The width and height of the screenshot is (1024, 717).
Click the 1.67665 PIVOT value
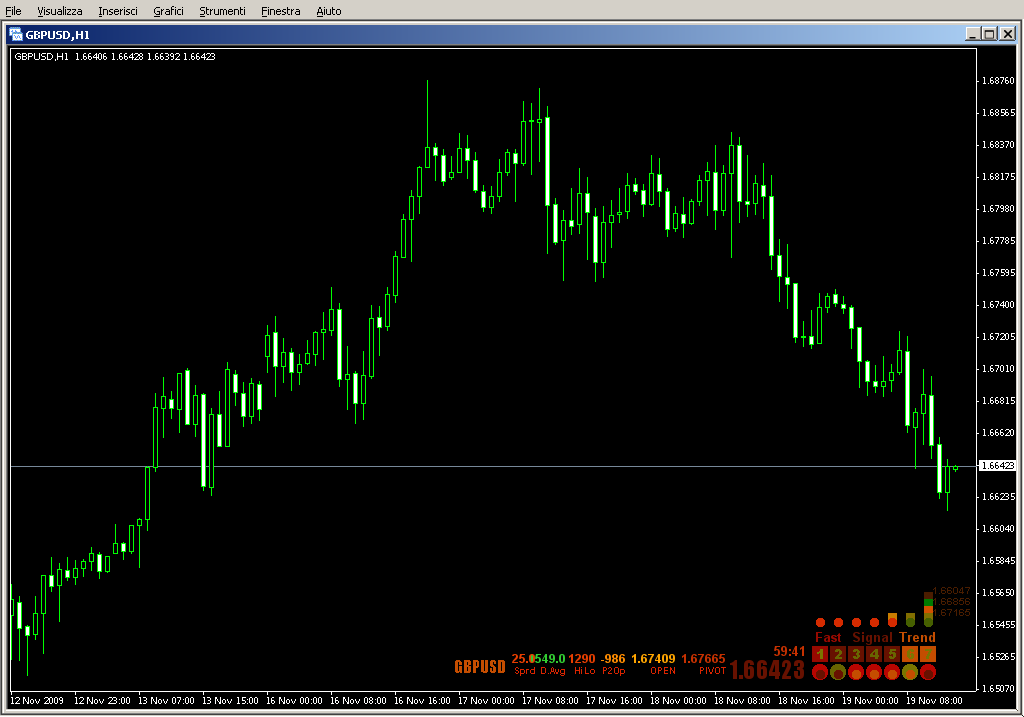click(x=703, y=659)
